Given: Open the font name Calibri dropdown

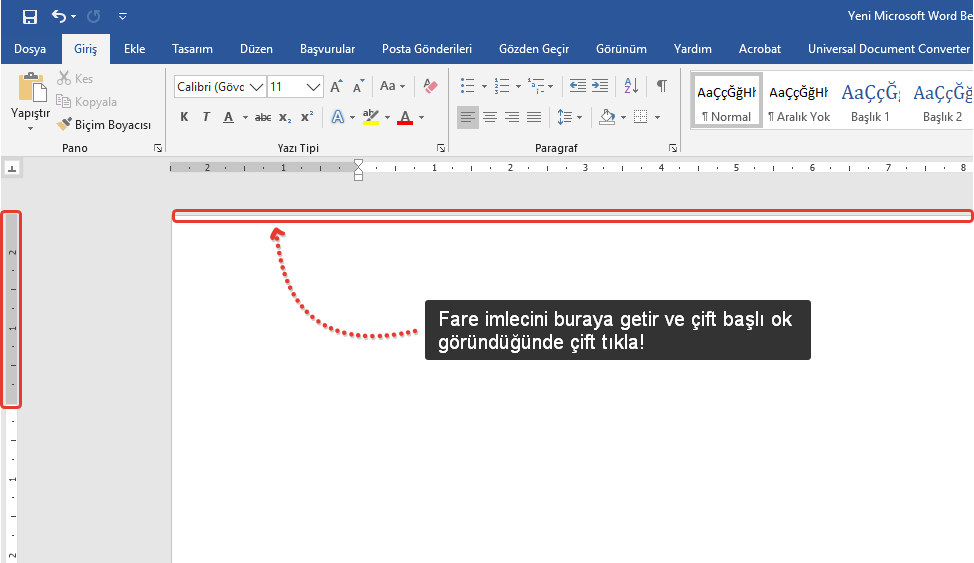Looking at the screenshot, I should click(257, 87).
